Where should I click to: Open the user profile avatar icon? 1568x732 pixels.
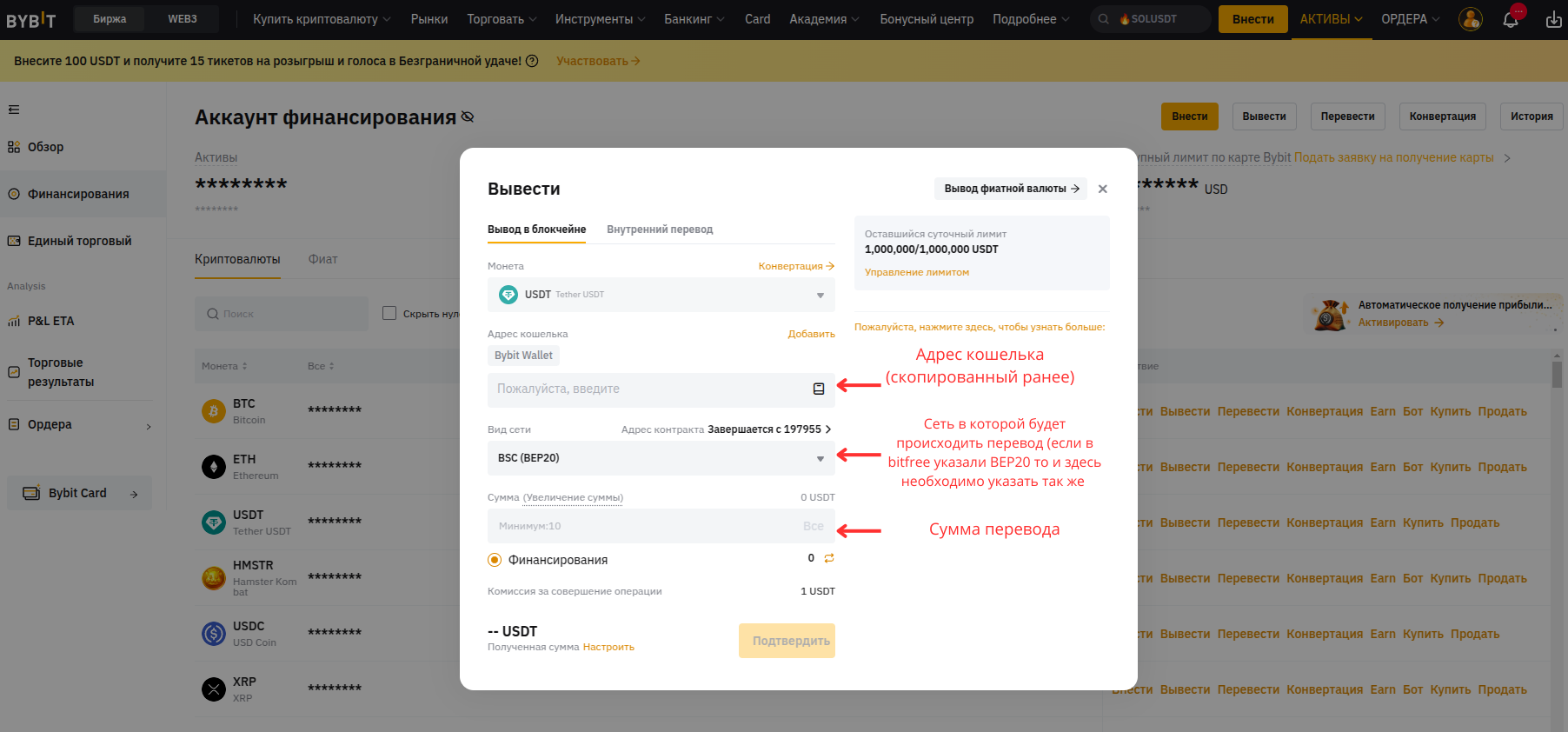(1471, 19)
